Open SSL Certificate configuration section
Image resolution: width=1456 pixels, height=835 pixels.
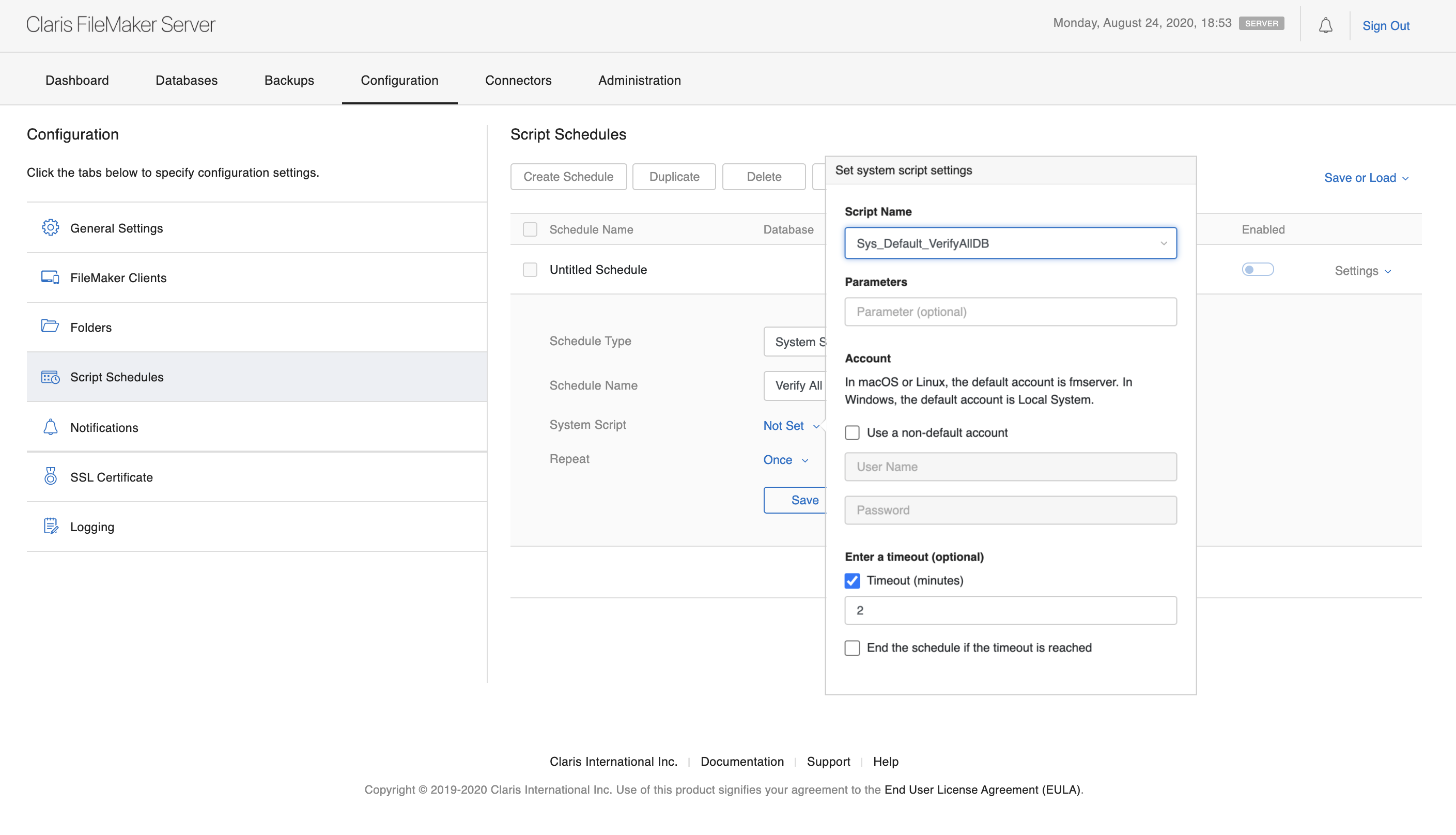click(257, 477)
